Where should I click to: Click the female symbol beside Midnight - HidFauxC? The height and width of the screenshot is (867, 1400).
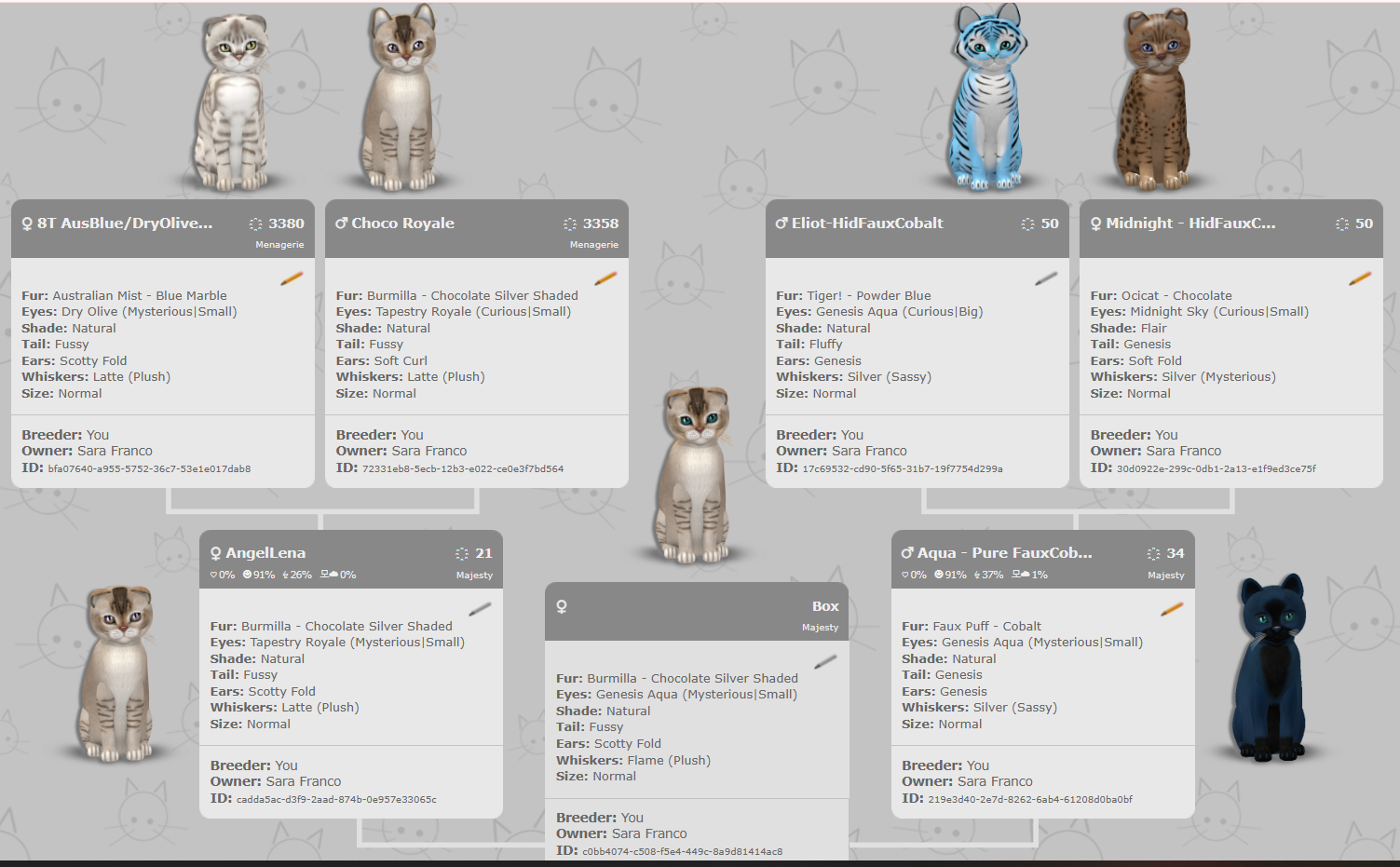[x=1096, y=224]
